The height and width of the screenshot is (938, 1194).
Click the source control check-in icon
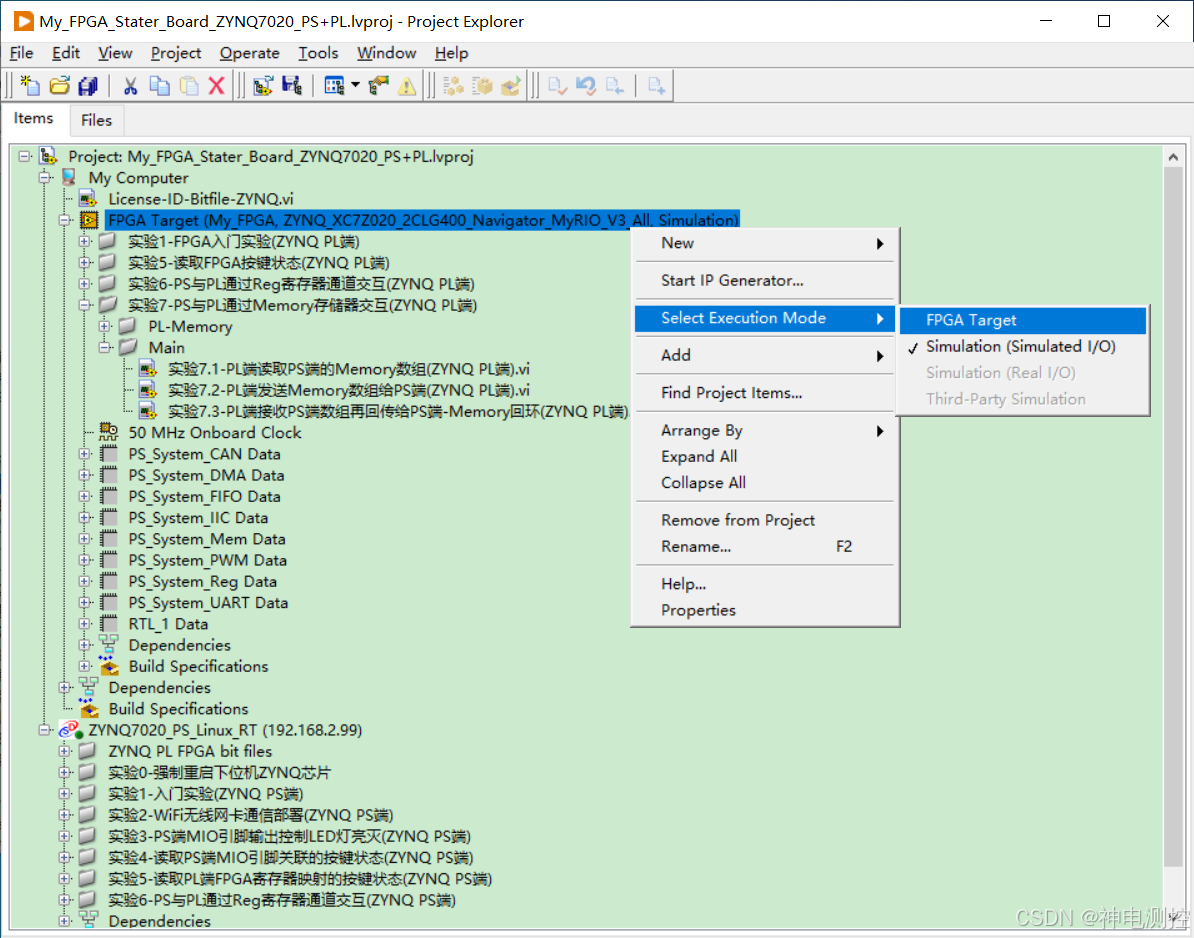557,85
